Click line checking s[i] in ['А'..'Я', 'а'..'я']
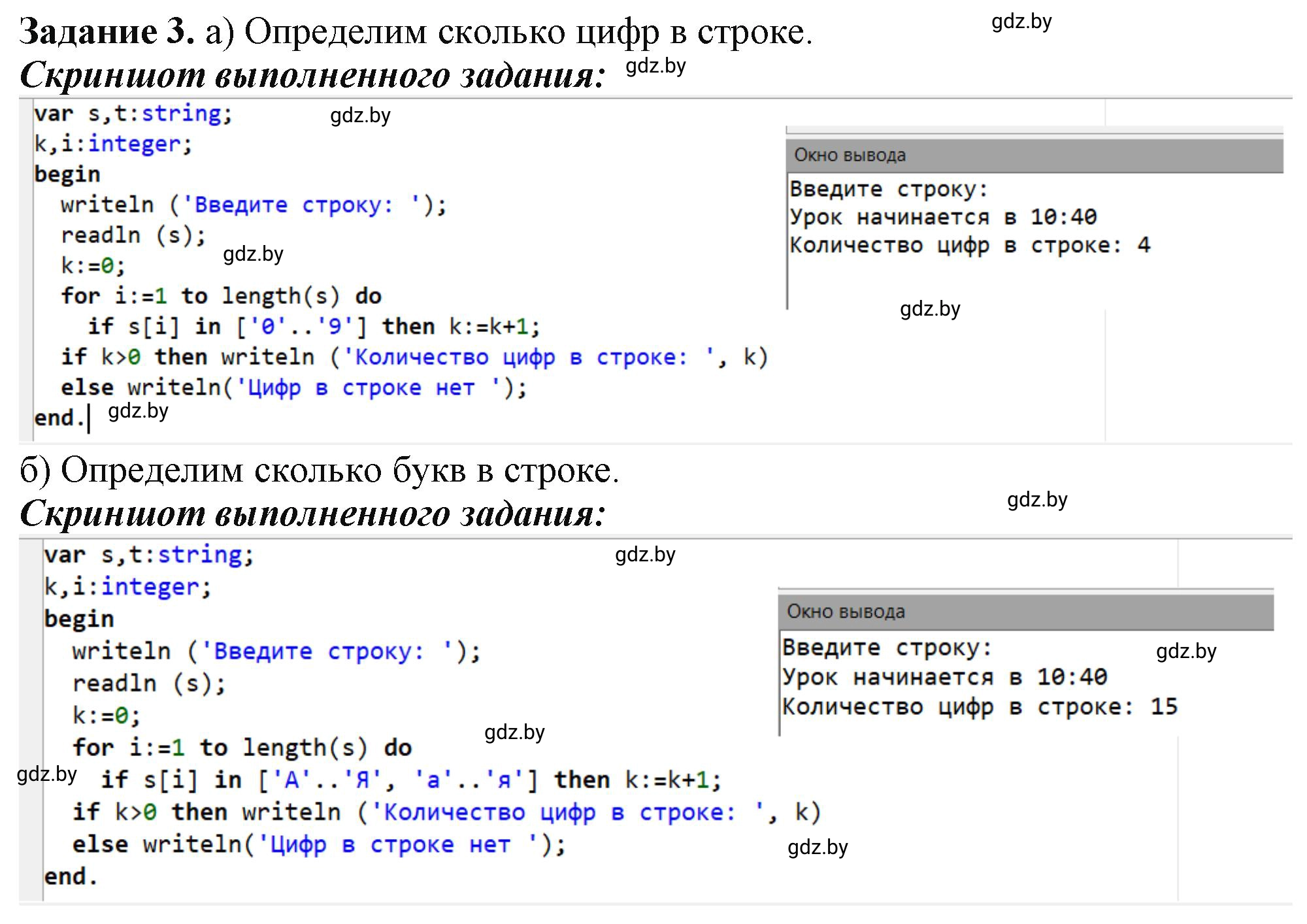Image resolution: width=1307 pixels, height=924 pixels. click(412, 780)
